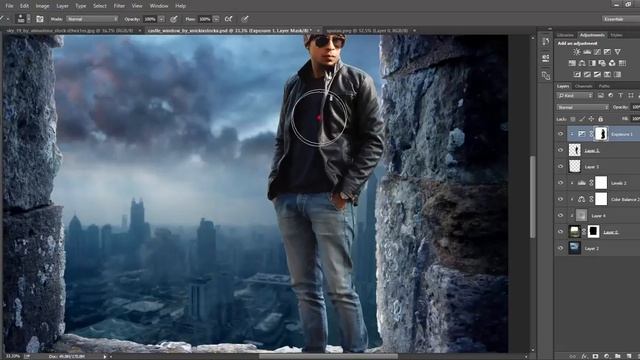Filter layers by adjustment layer kind
Image resolution: width=640 pixels, height=360 pixels.
click(x=611, y=96)
